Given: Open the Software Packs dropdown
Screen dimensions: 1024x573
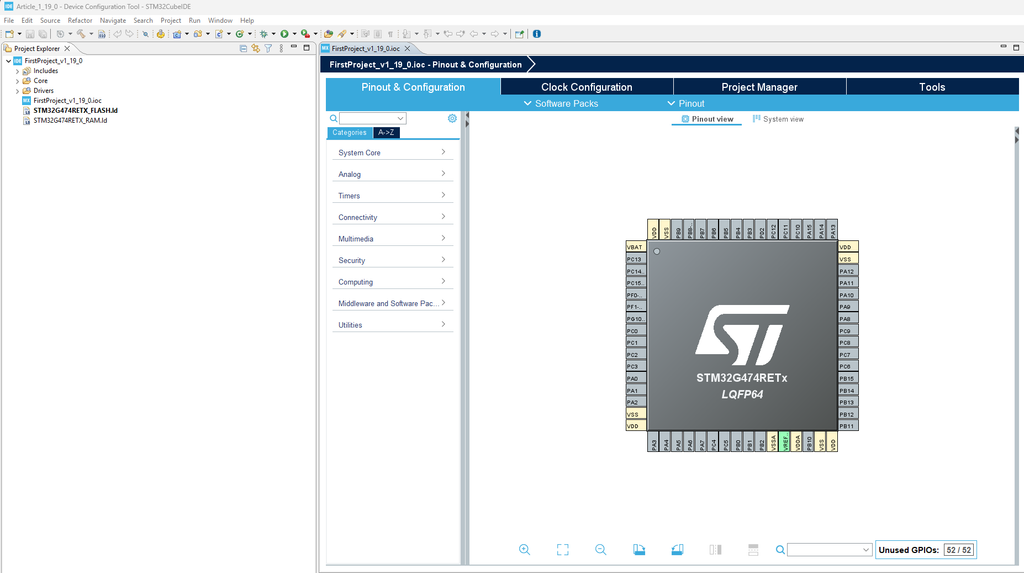Looking at the screenshot, I should click(560, 103).
